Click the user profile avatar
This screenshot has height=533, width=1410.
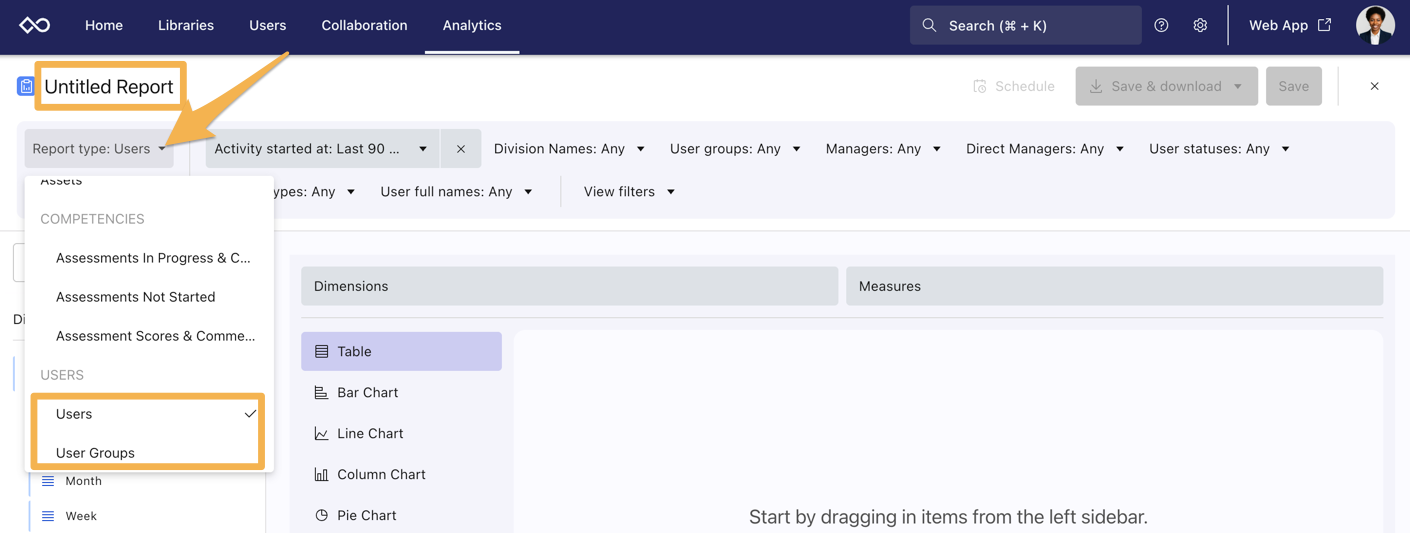click(1374, 25)
